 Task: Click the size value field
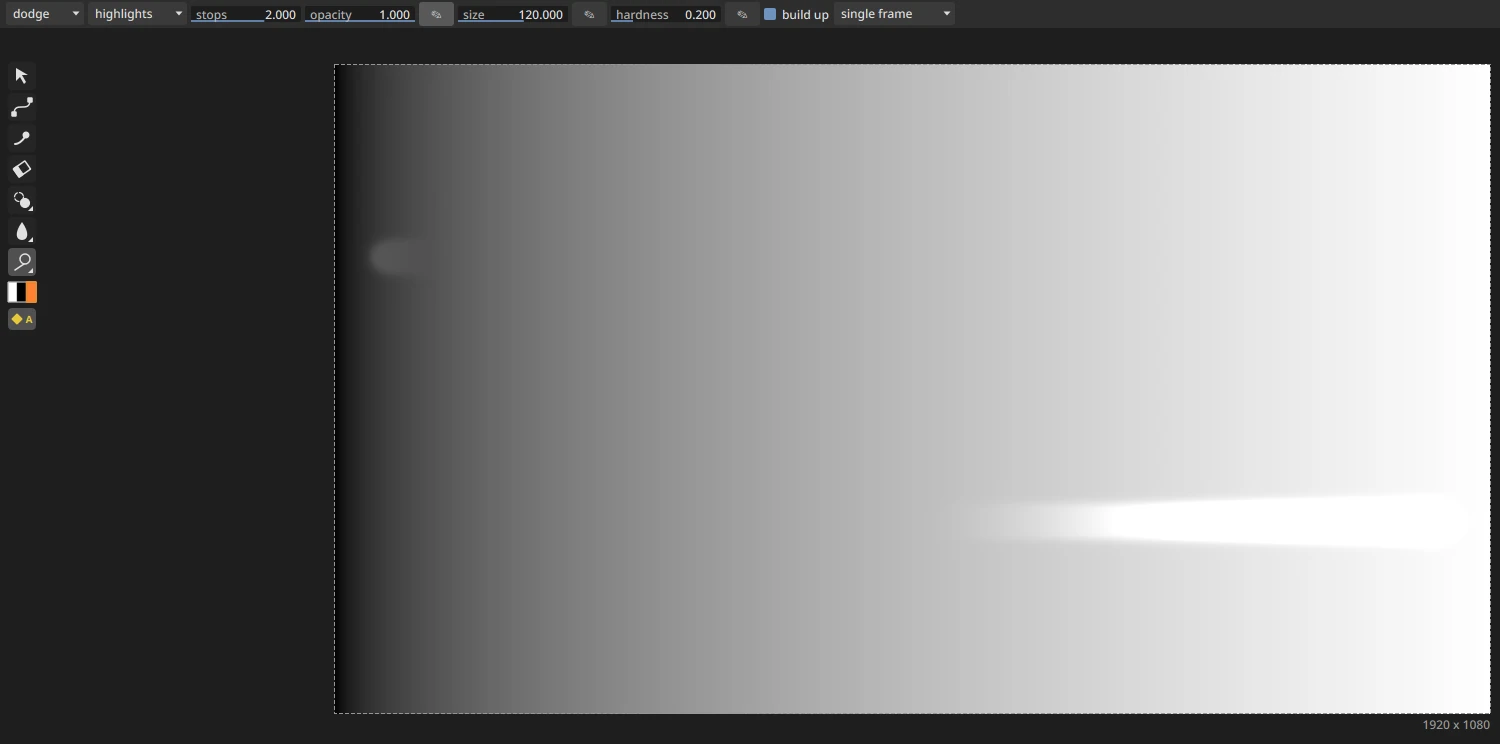513,14
